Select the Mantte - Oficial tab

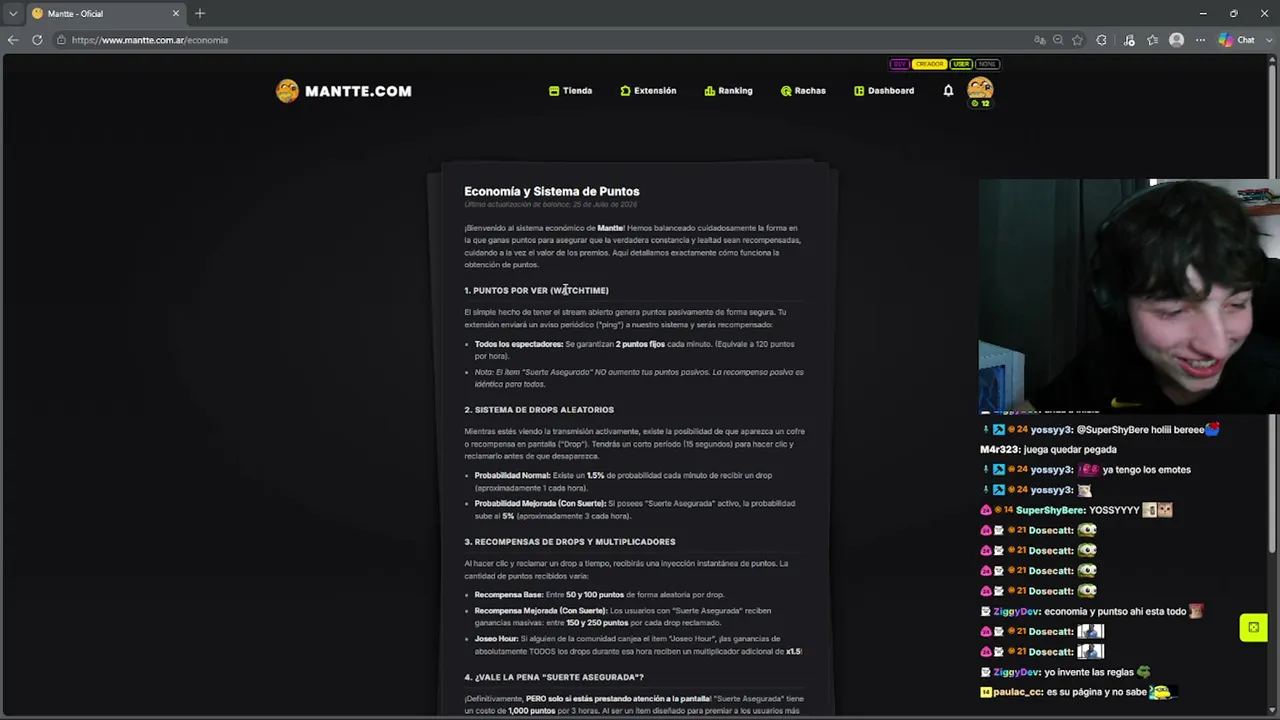(105, 13)
